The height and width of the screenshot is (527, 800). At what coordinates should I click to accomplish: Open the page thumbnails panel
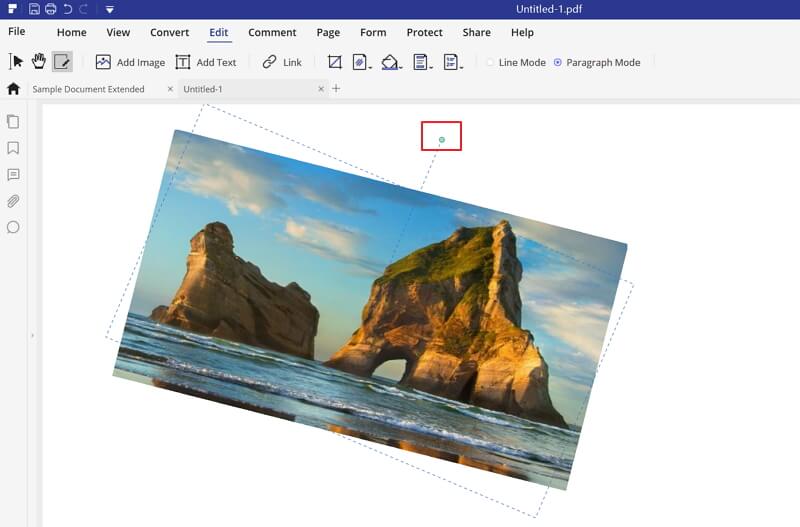[x=13, y=121]
